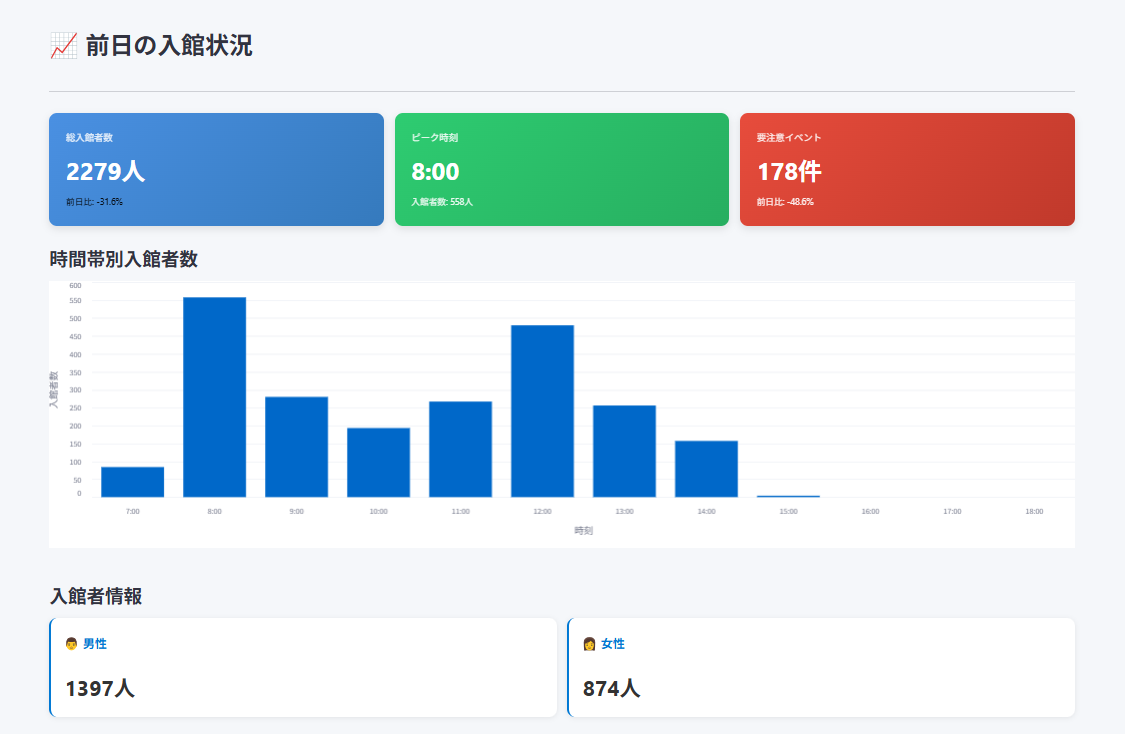Select the red 要注意イベント summary card
This screenshot has height=734, width=1125.
907,169
